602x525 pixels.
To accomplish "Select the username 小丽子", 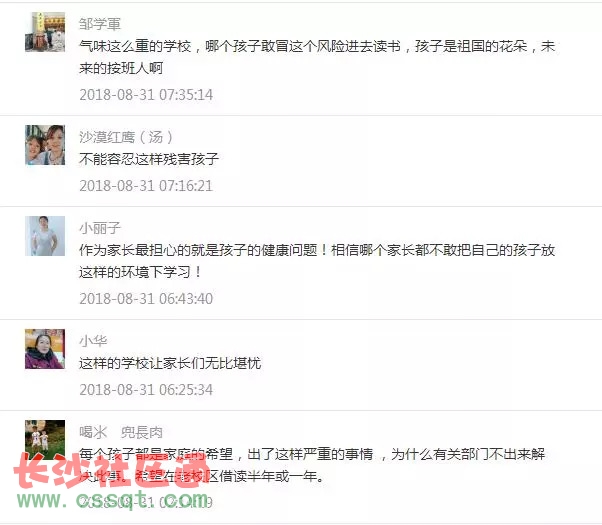I will pos(100,228).
